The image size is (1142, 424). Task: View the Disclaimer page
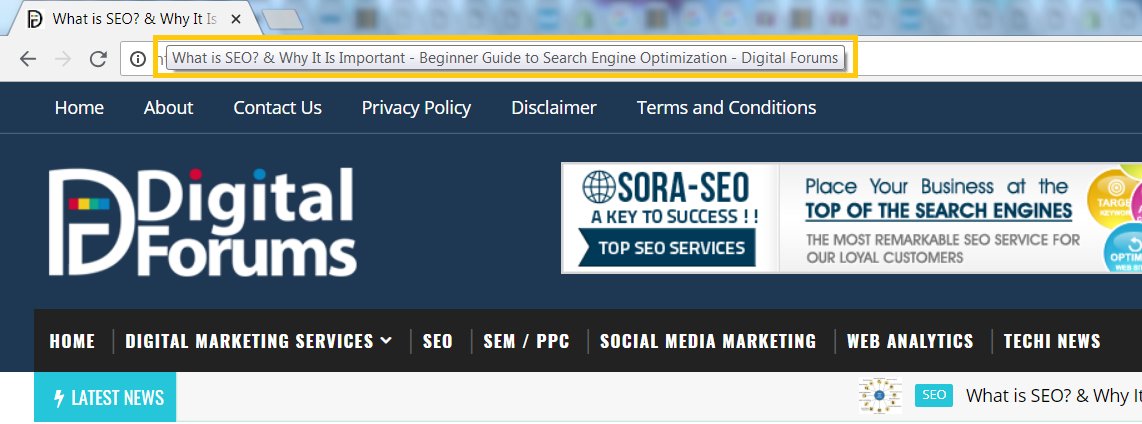pyautogui.click(x=554, y=108)
